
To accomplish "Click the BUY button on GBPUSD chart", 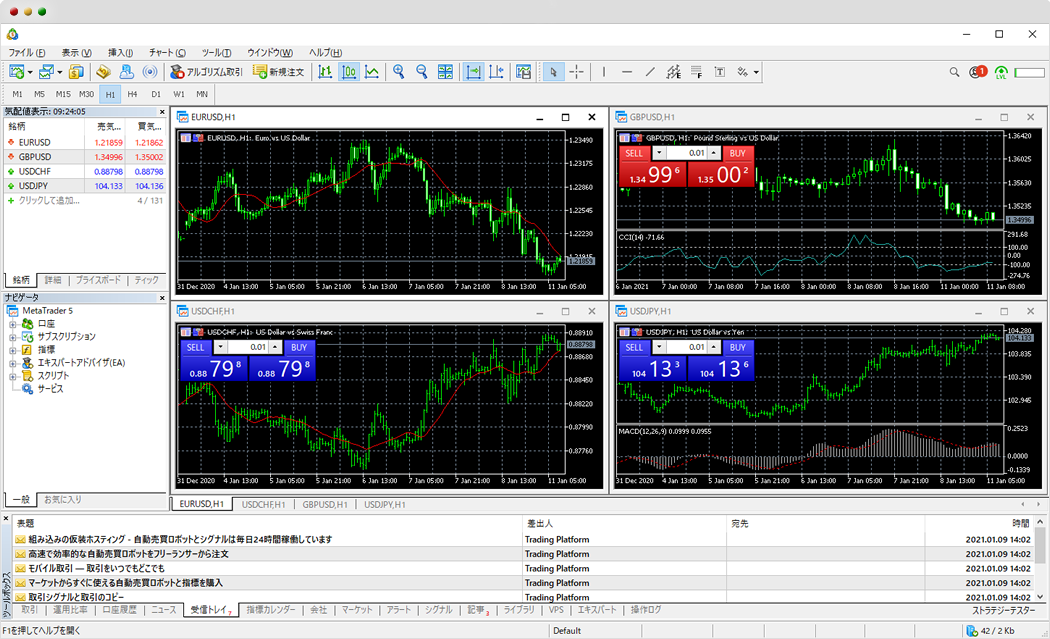I will (x=736, y=153).
